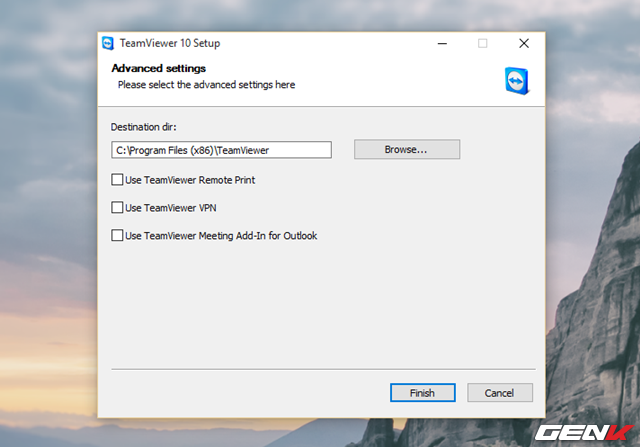Cancel the TeamViewer installation
This screenshot has height=447, width=640.
(x=499, y=393)
